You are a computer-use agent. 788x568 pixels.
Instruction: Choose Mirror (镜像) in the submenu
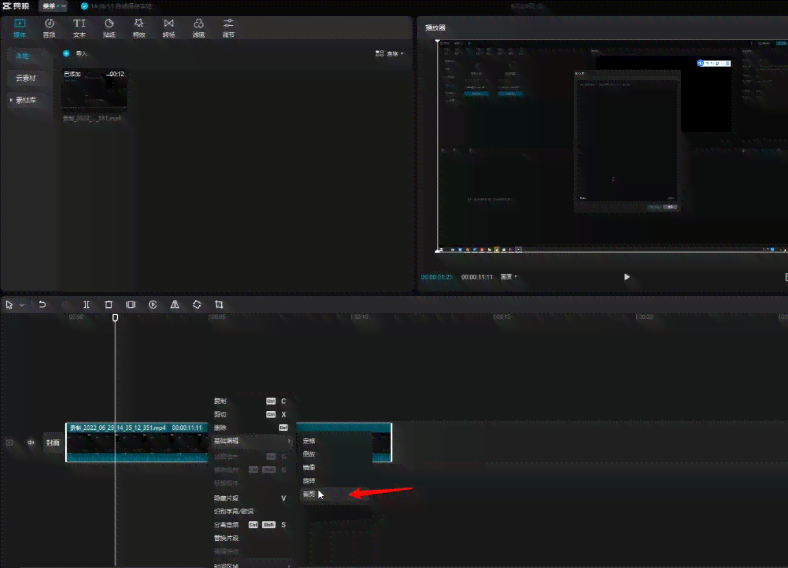[336, 467]
